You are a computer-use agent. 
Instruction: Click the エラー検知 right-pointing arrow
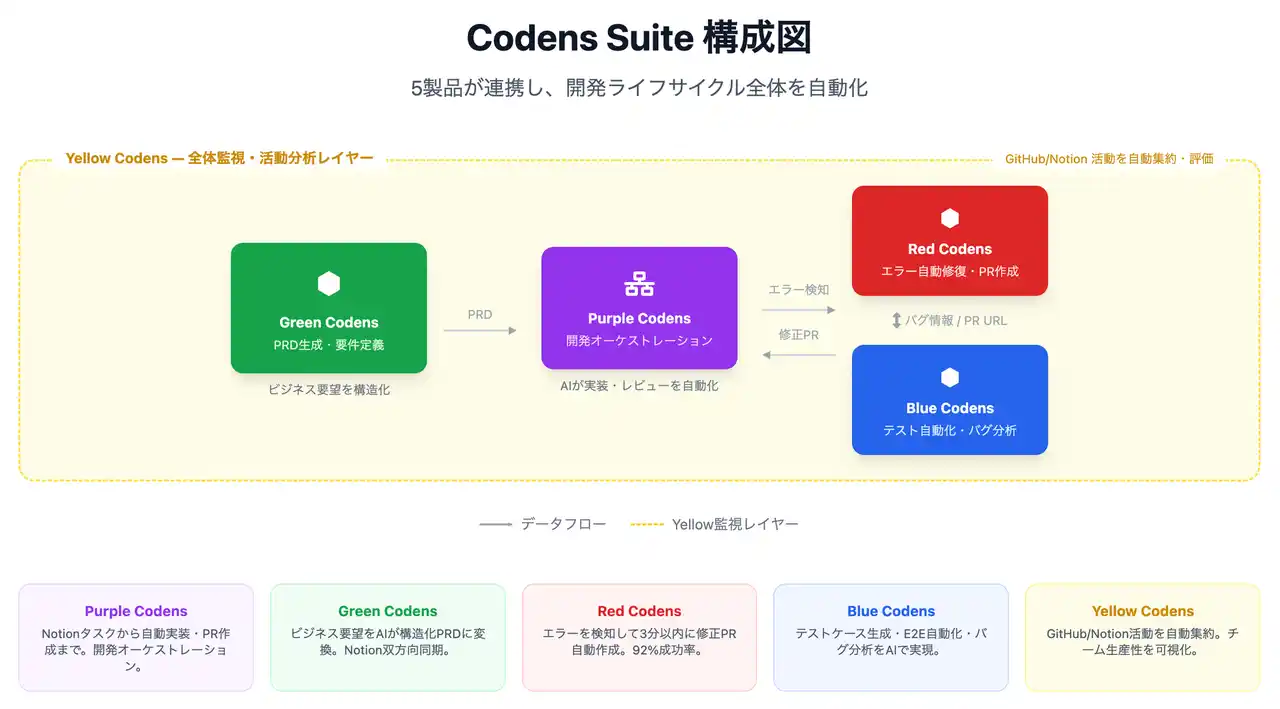pyautogui.click(x=798, y=310)
